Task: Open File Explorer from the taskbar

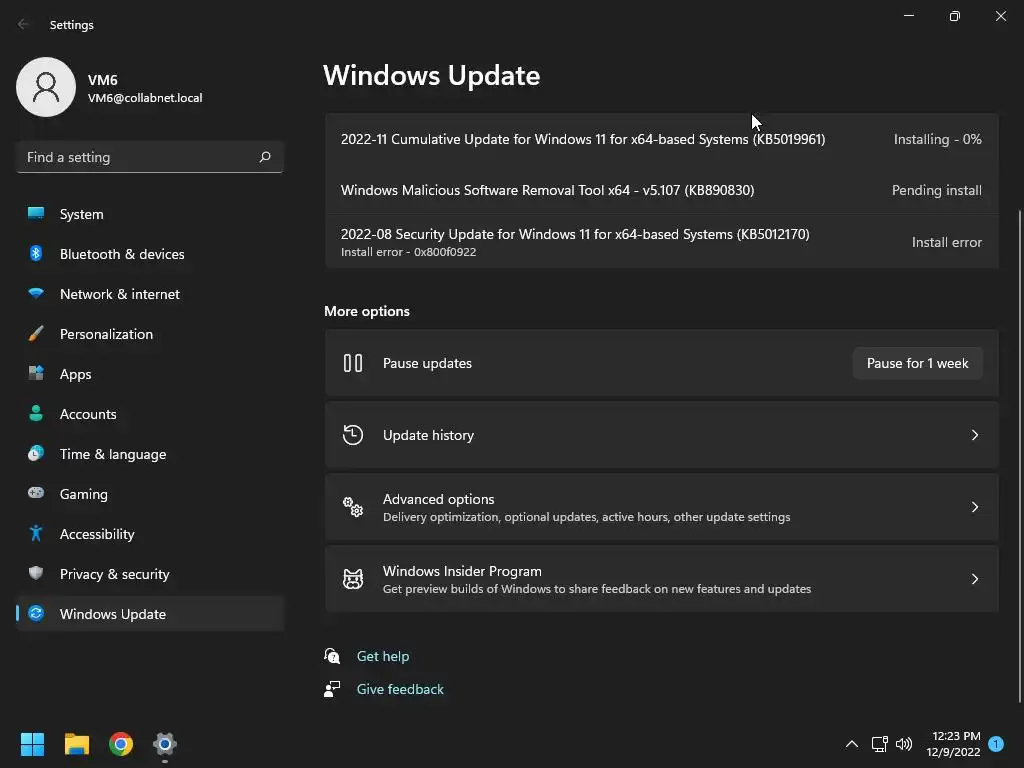Action: pyautogui.click(x=77, y=744)
